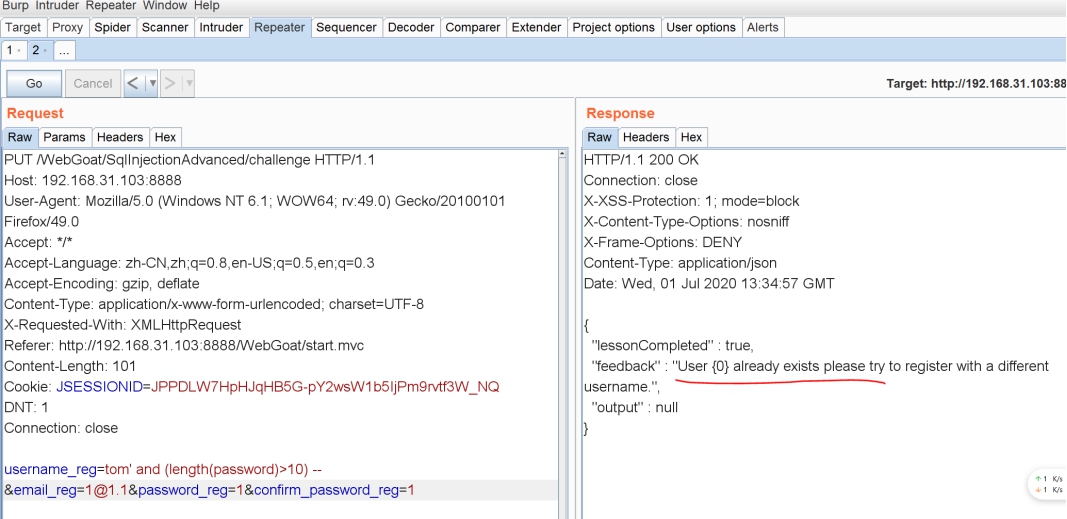Switch to the Scanner tab
Image resolution: width=1067 pixels, height=519 pixels.
pyautogui.click(x=165, y=27)
